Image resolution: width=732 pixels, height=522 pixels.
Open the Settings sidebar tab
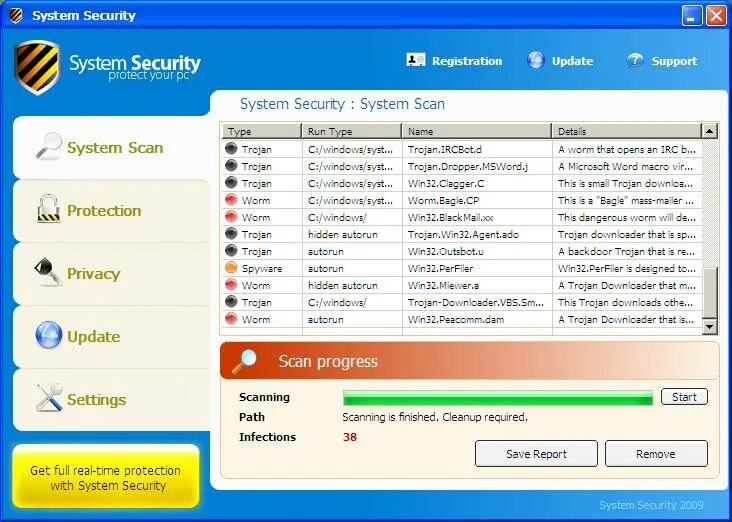pos(112,400)
